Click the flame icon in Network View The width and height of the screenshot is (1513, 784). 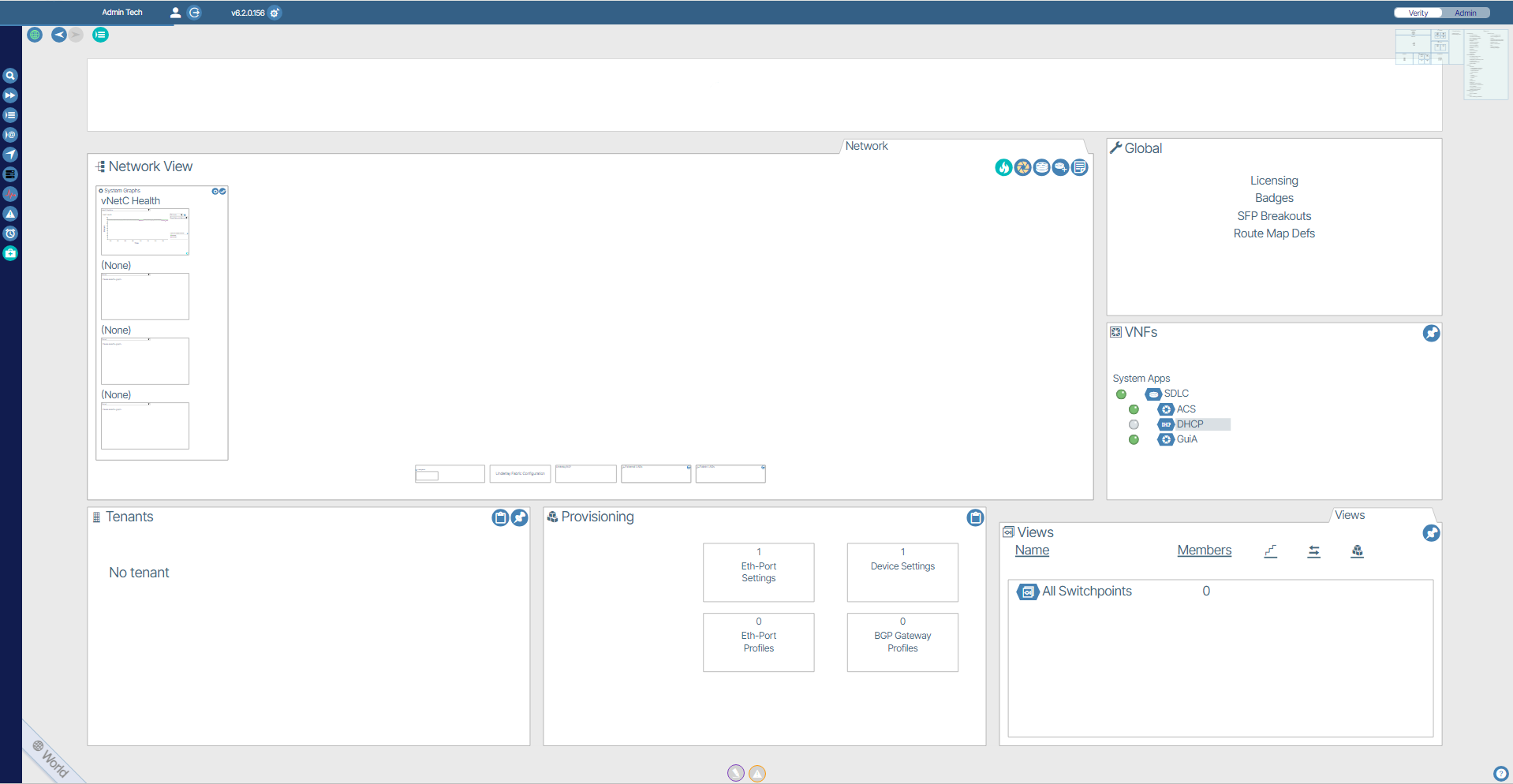point(1003,167)
